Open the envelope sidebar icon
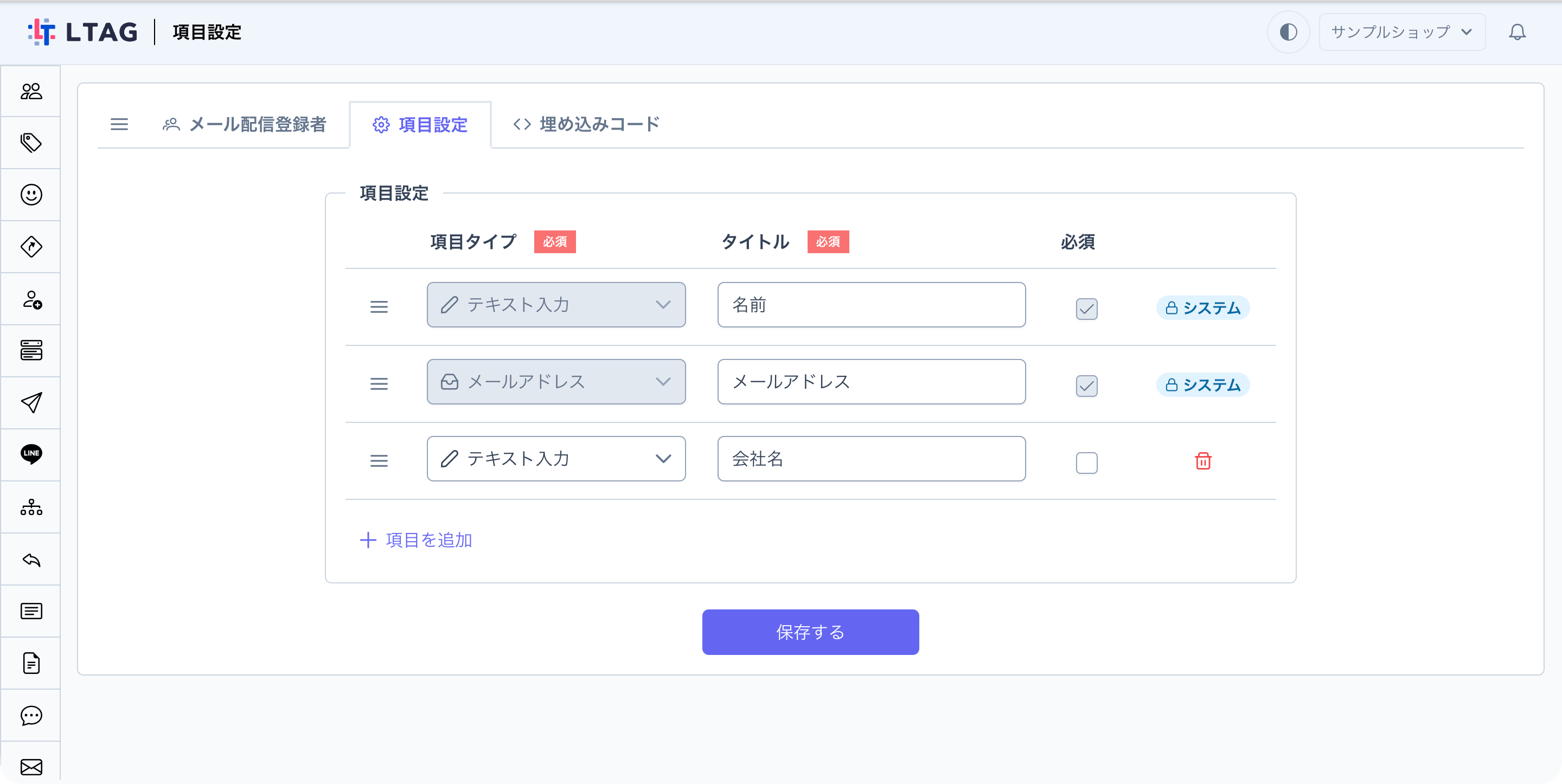 [x=31, y=767]
